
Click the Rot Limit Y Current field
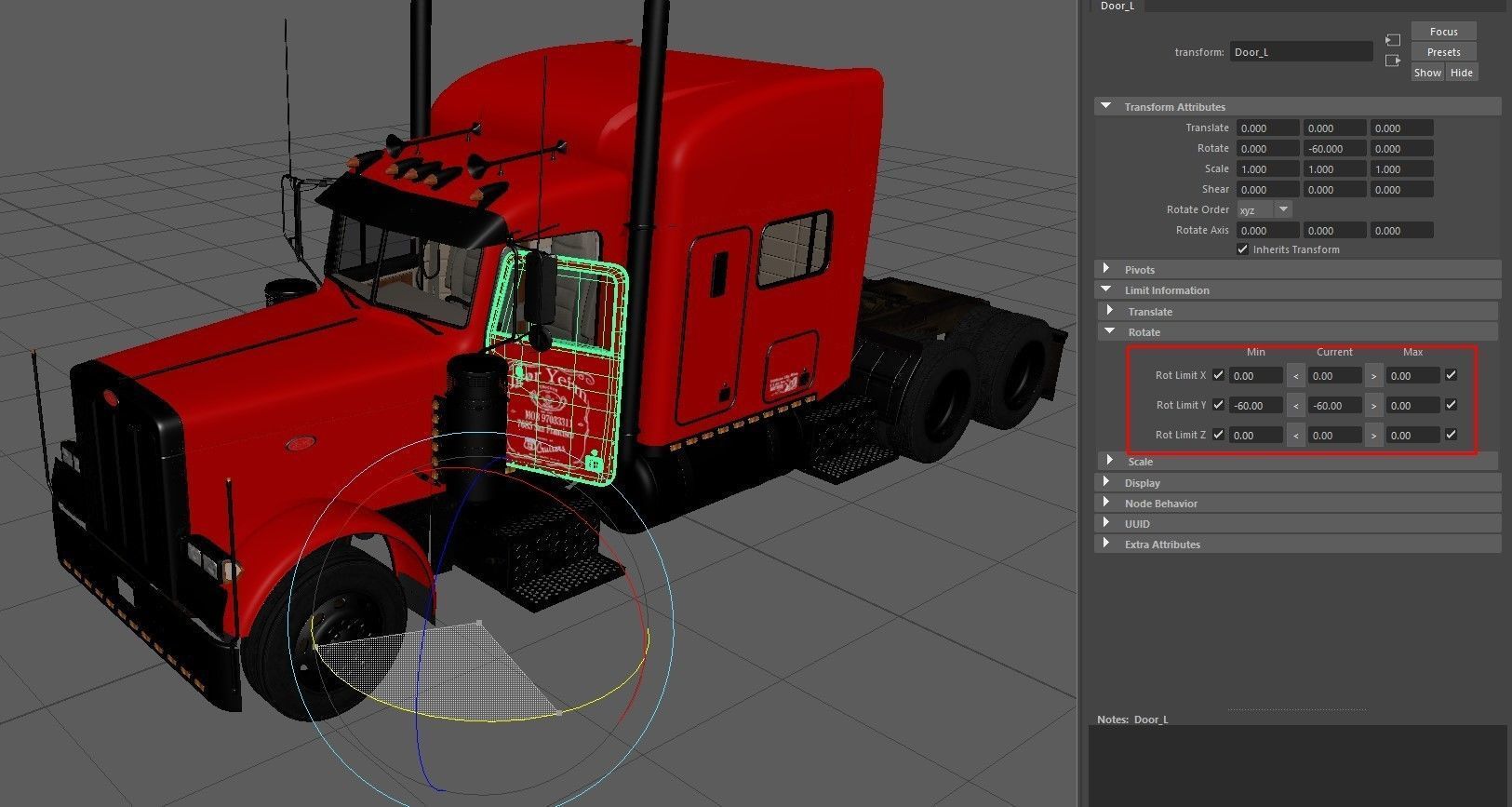click(1334, 406)
